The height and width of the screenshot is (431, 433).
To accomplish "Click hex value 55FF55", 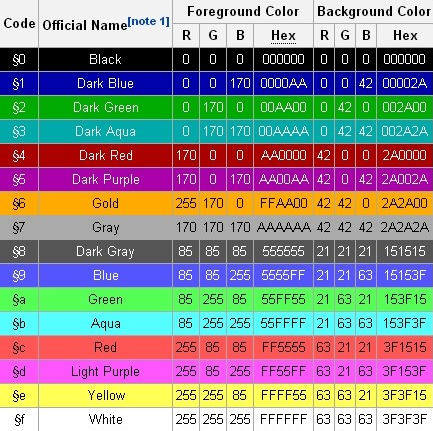I will [283, 299].
